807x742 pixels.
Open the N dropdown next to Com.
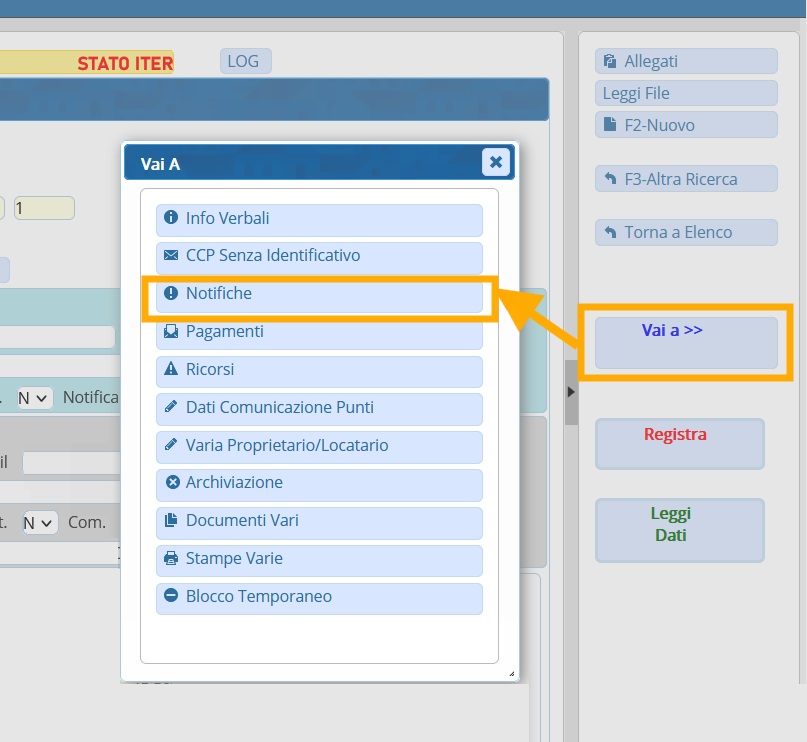[41, 523]
